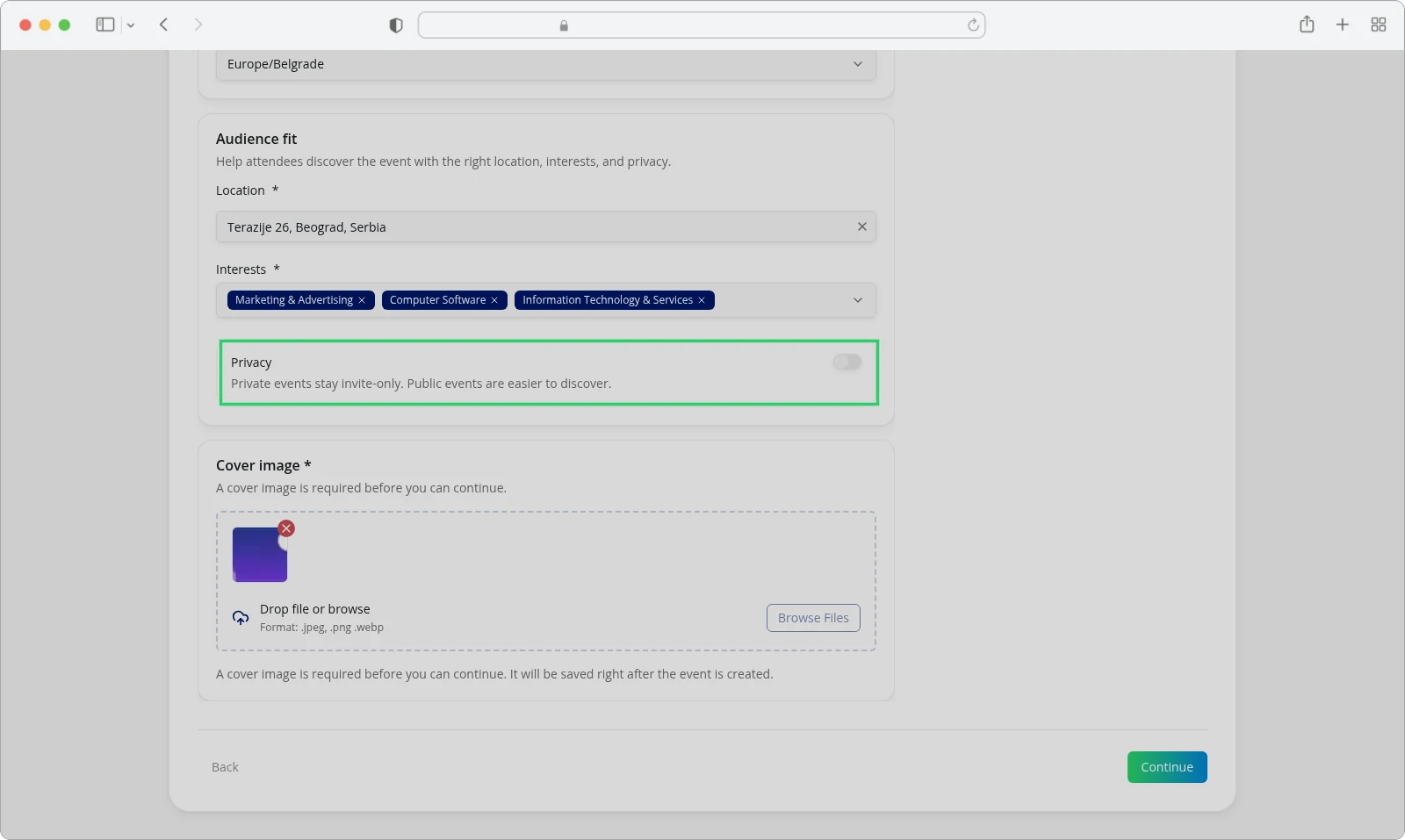
Task: Go Back to previous step
Action: pyautogui.click(x=225, y=767)
